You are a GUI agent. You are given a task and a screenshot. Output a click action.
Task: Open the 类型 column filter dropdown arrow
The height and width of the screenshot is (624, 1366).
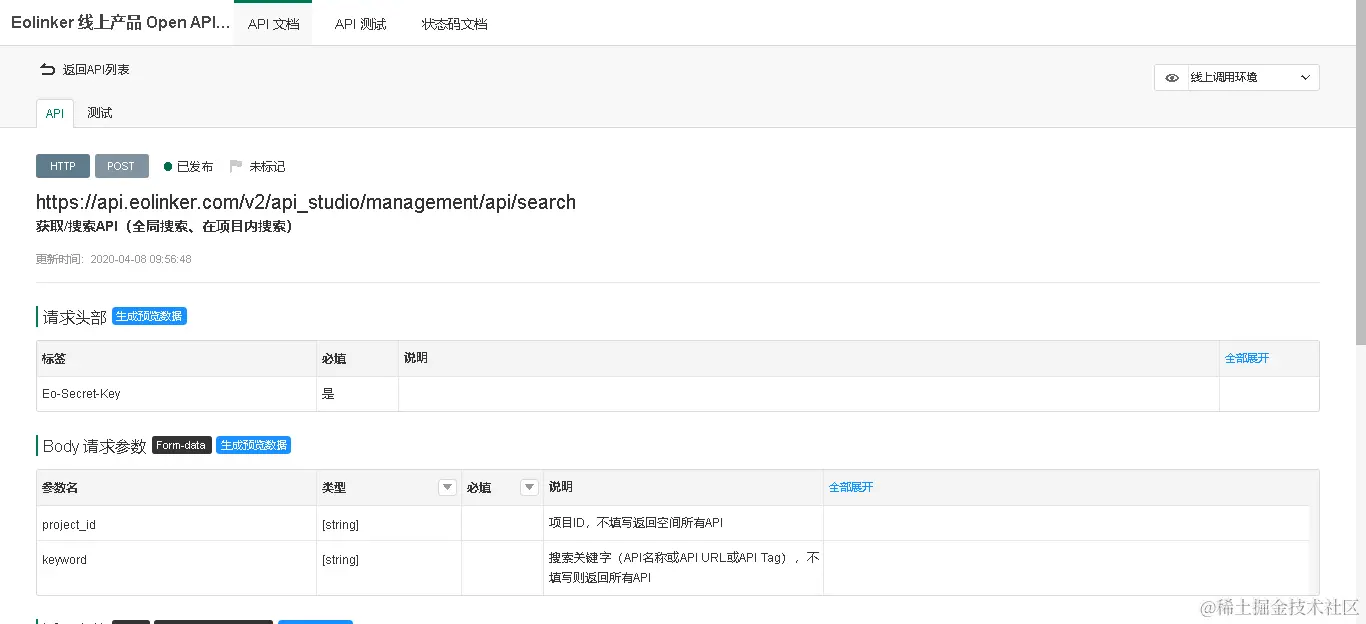click(447, 488)
